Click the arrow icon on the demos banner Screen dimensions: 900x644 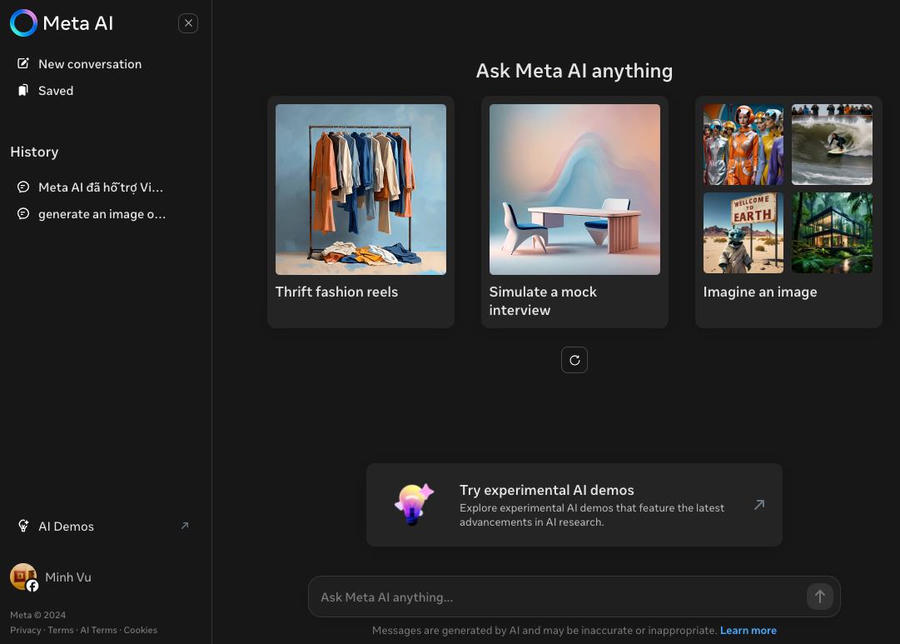pyautogui.click(x=759, y=505)
